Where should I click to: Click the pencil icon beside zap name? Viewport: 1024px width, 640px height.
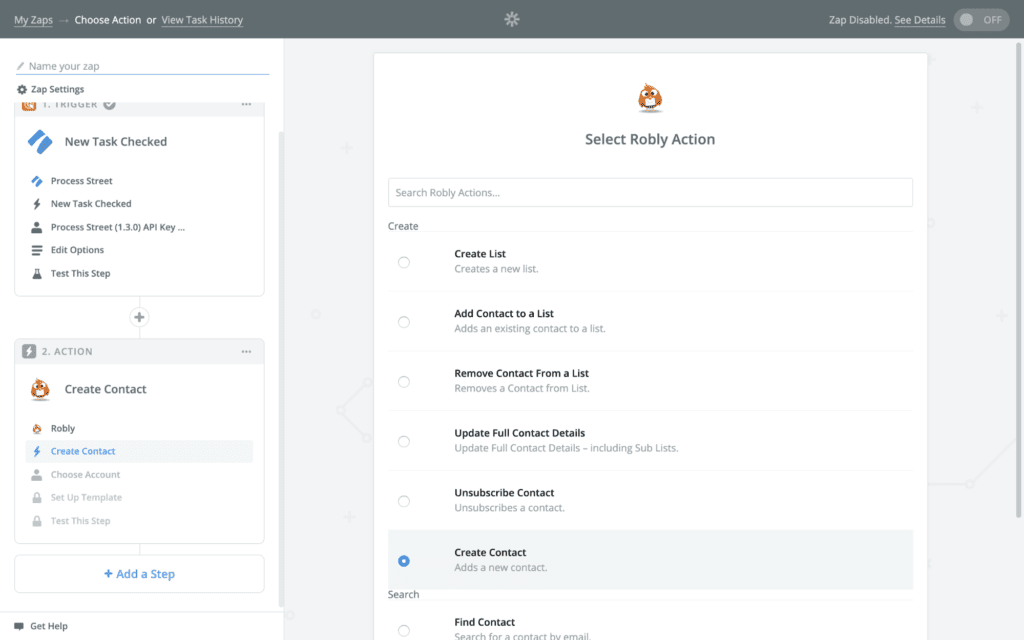pos(20,66)
